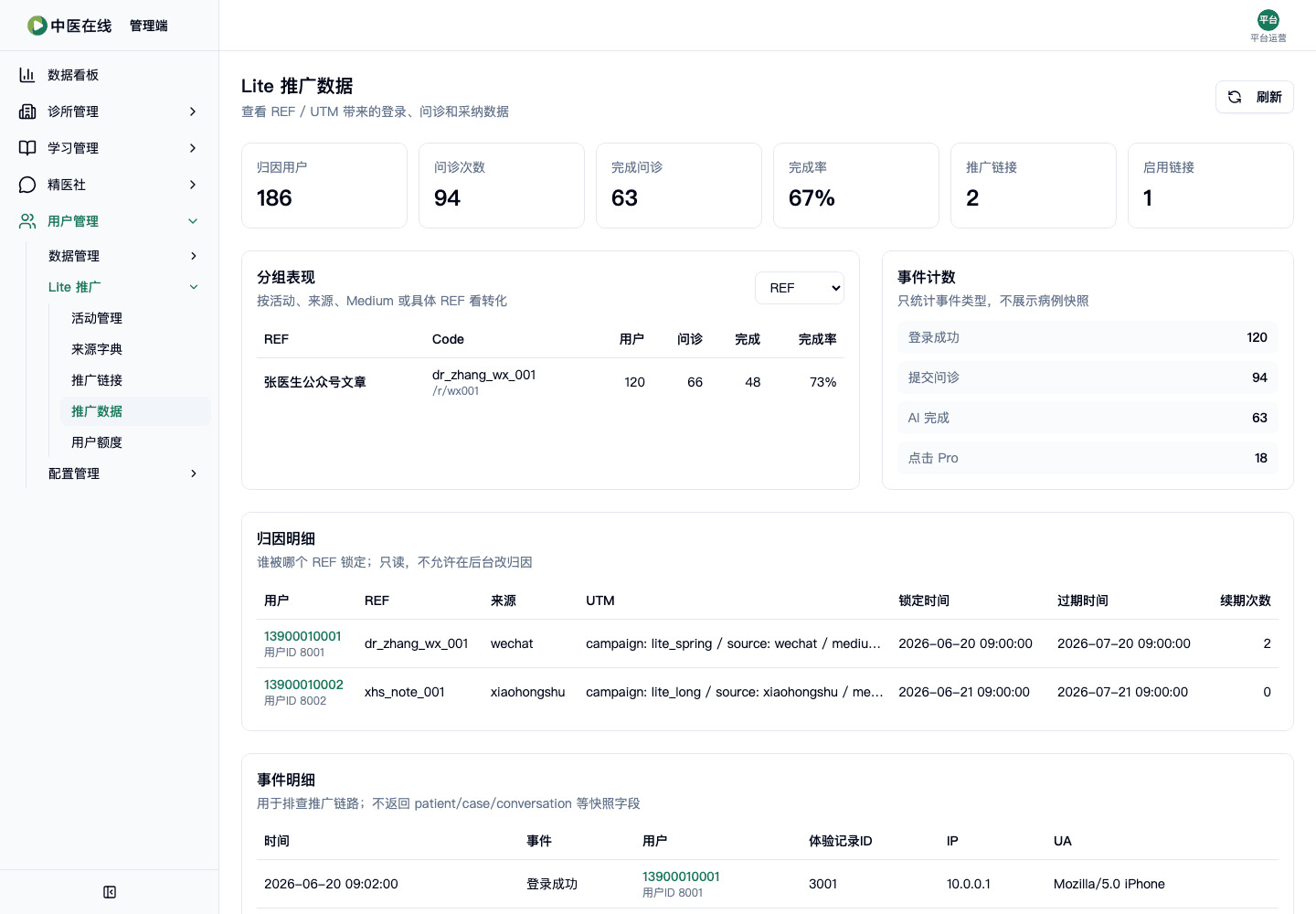The image size is (1316, 914).
Task: Click the 中医在线 logo icon
Action: pyautogui.click(x=37, y=26)
